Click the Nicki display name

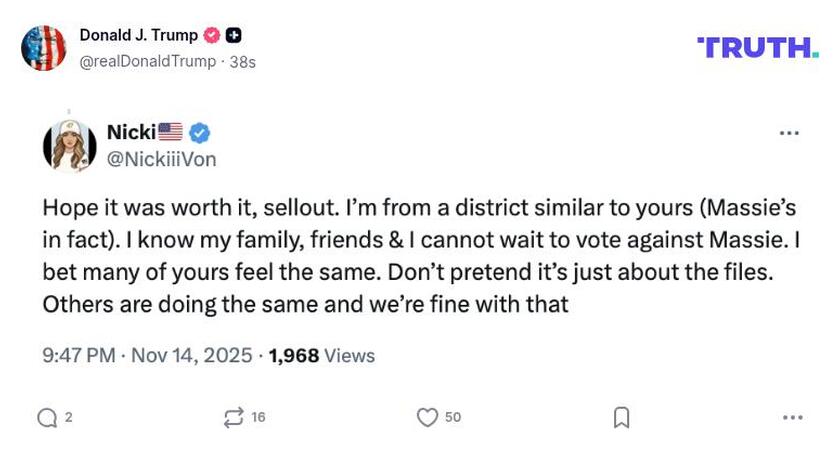click(130, 133)
